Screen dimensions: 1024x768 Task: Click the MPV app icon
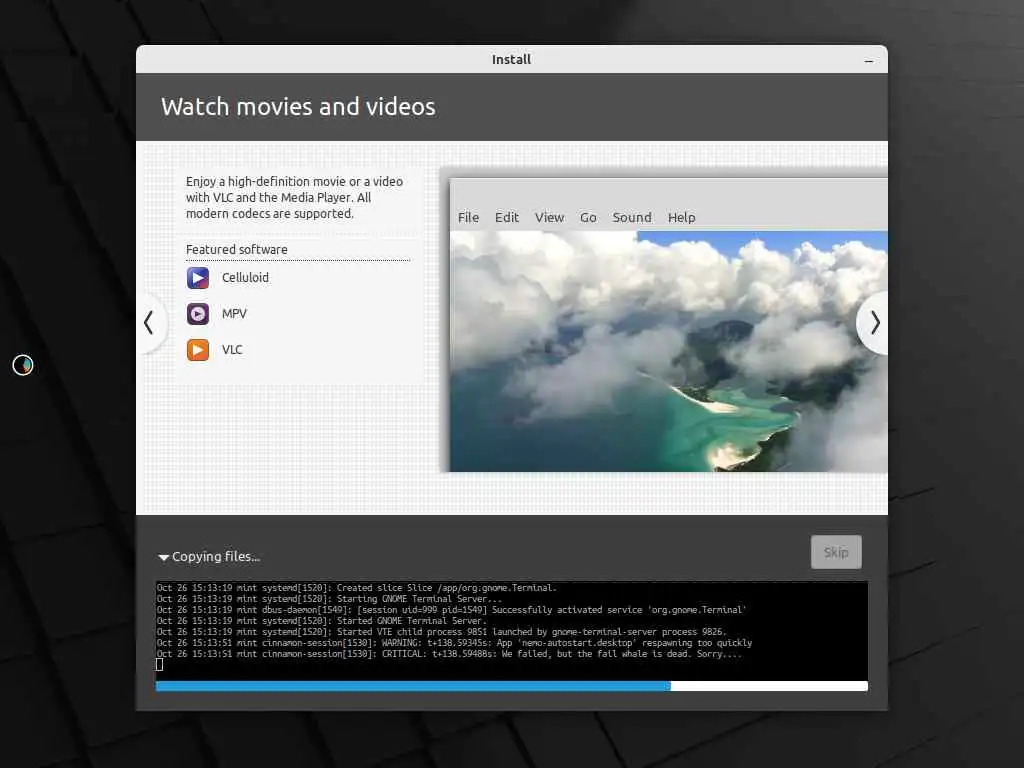pyautogui.click(x=198, y=314)
